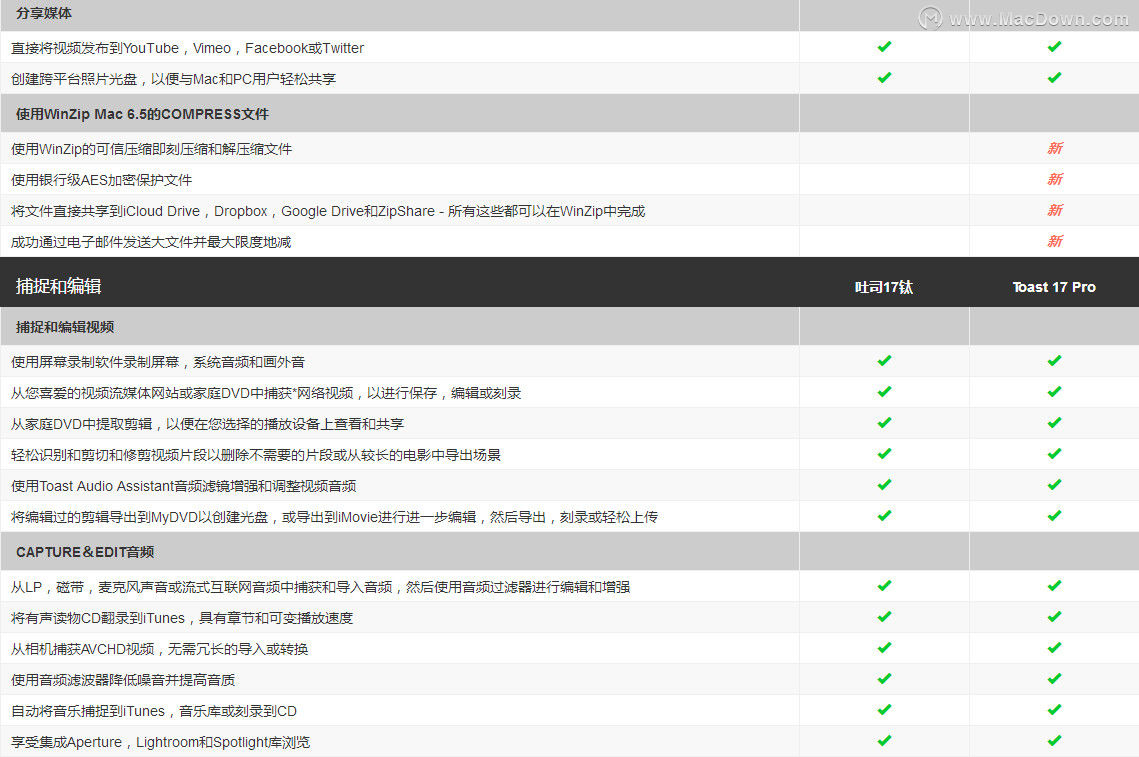This screenshot has width=1139, height=757.
Task: Select 吐司17钛 checkmark in 捕获*网络视频 row
Action: 884,392
